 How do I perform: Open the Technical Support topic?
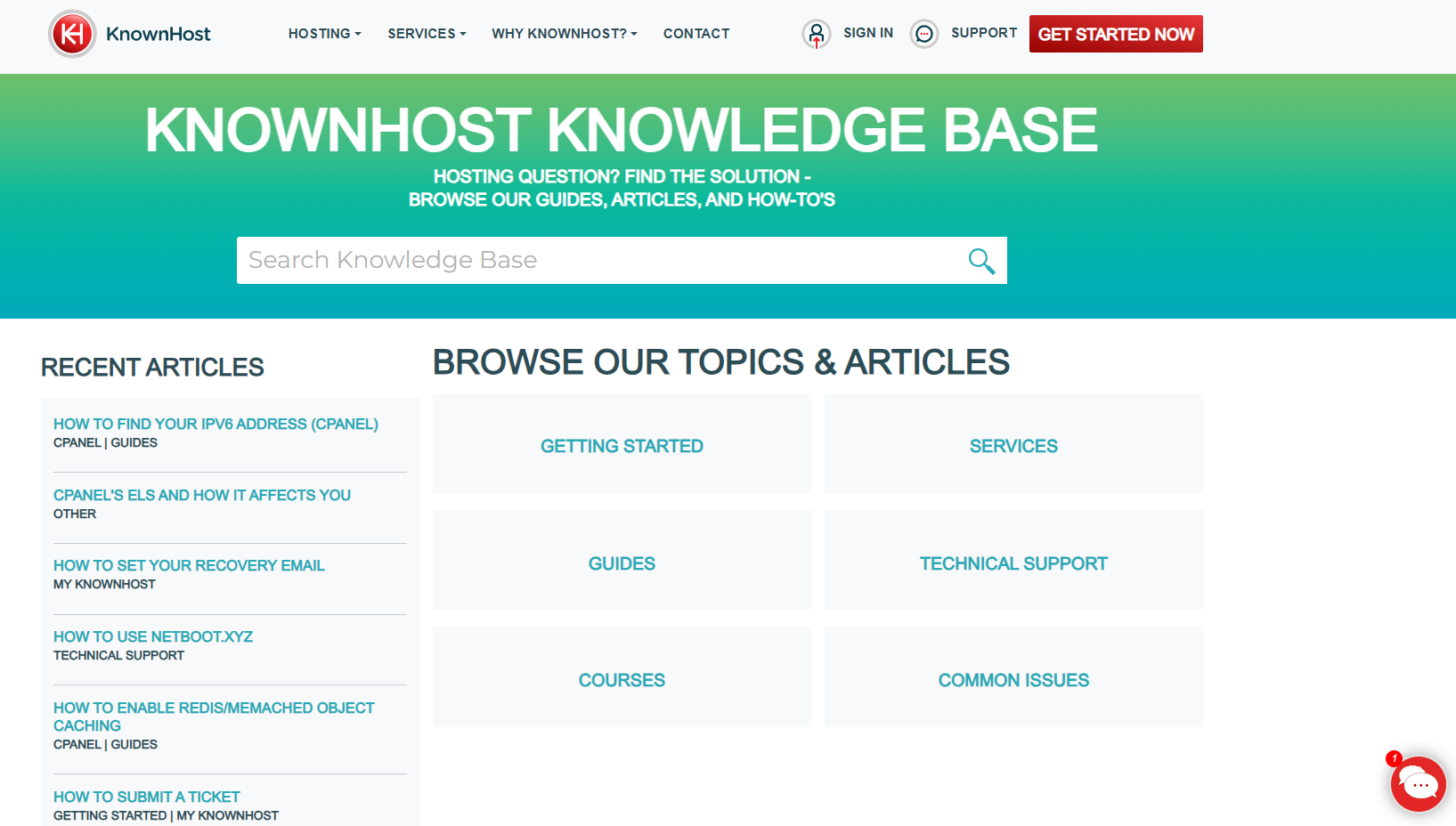[x=1013, y=560]
